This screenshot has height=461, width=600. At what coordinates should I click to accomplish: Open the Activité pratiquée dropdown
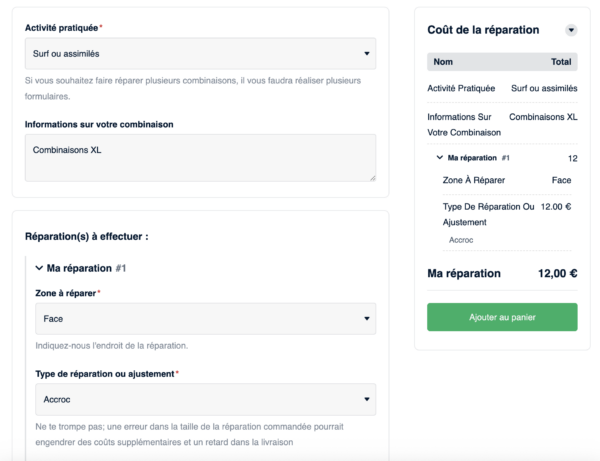pyautogui.click(x=200, y=53)
